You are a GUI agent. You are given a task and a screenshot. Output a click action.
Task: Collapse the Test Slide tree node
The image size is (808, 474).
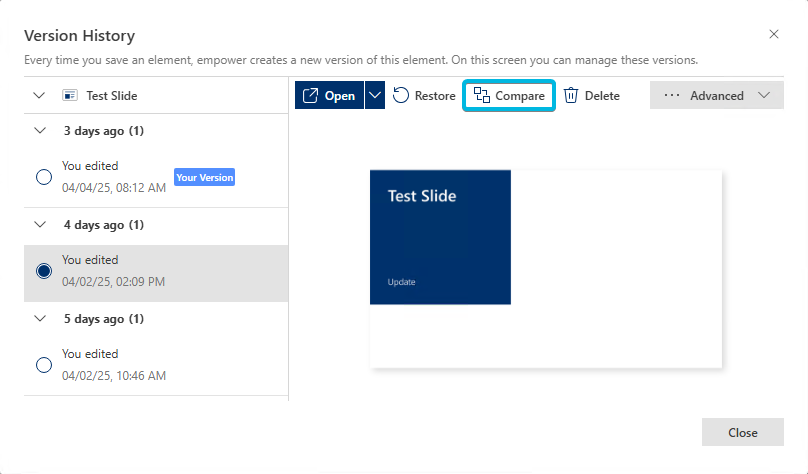39,95
